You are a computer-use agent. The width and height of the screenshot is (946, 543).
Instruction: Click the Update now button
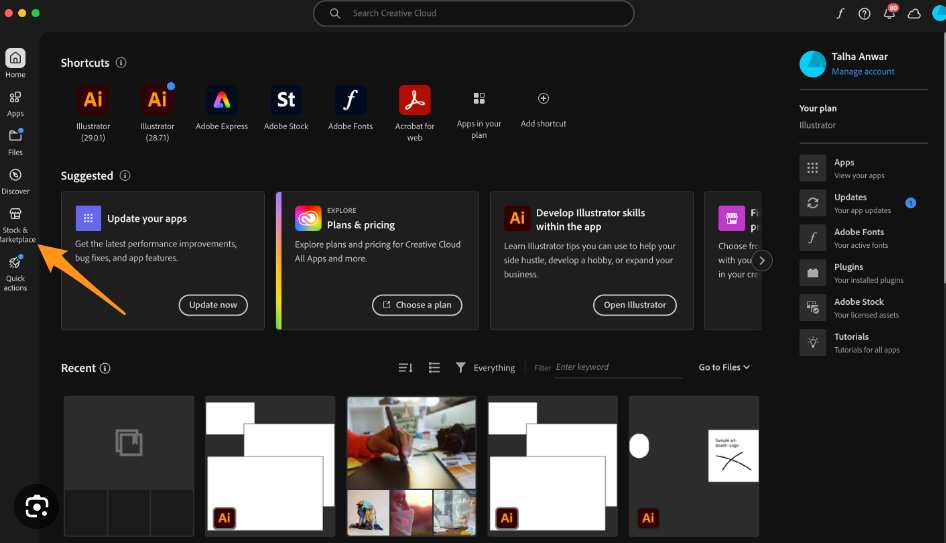coord(213,305)
